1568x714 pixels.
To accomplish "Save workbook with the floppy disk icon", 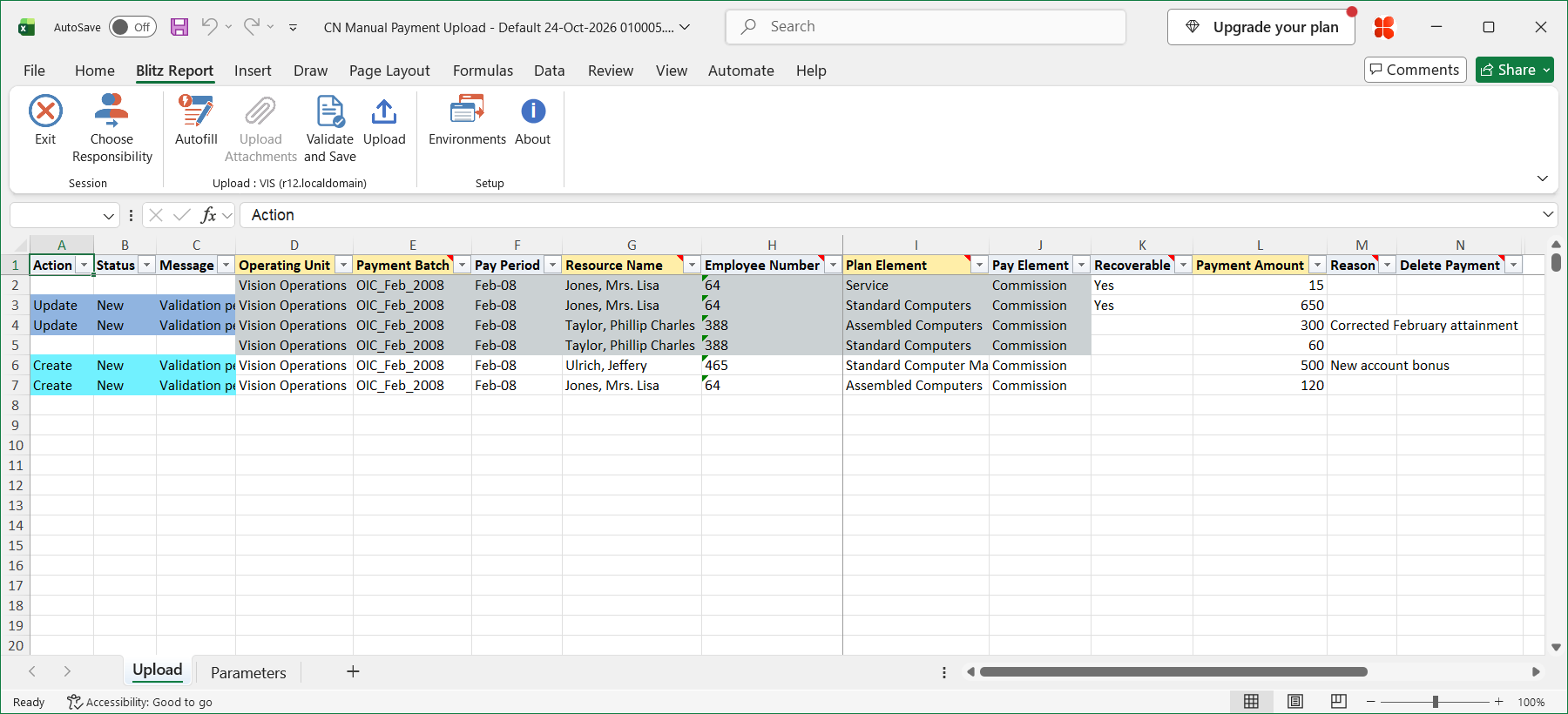I will tap(179, 27).
